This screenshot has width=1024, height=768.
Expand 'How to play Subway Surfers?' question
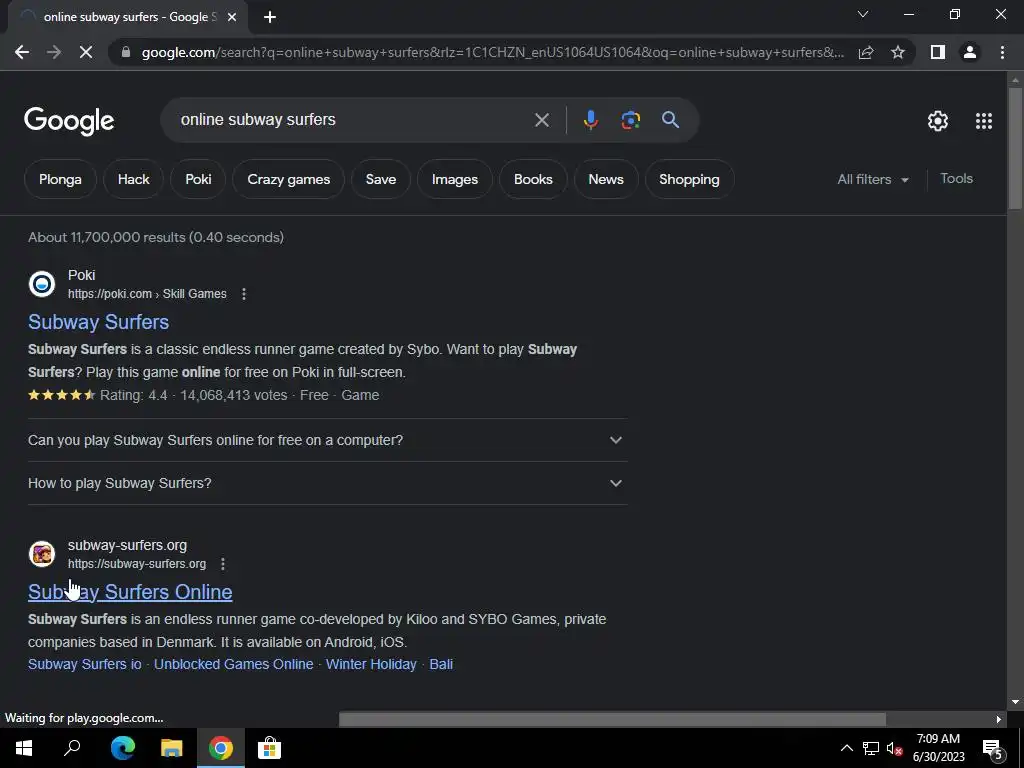(x=327, y=483)
